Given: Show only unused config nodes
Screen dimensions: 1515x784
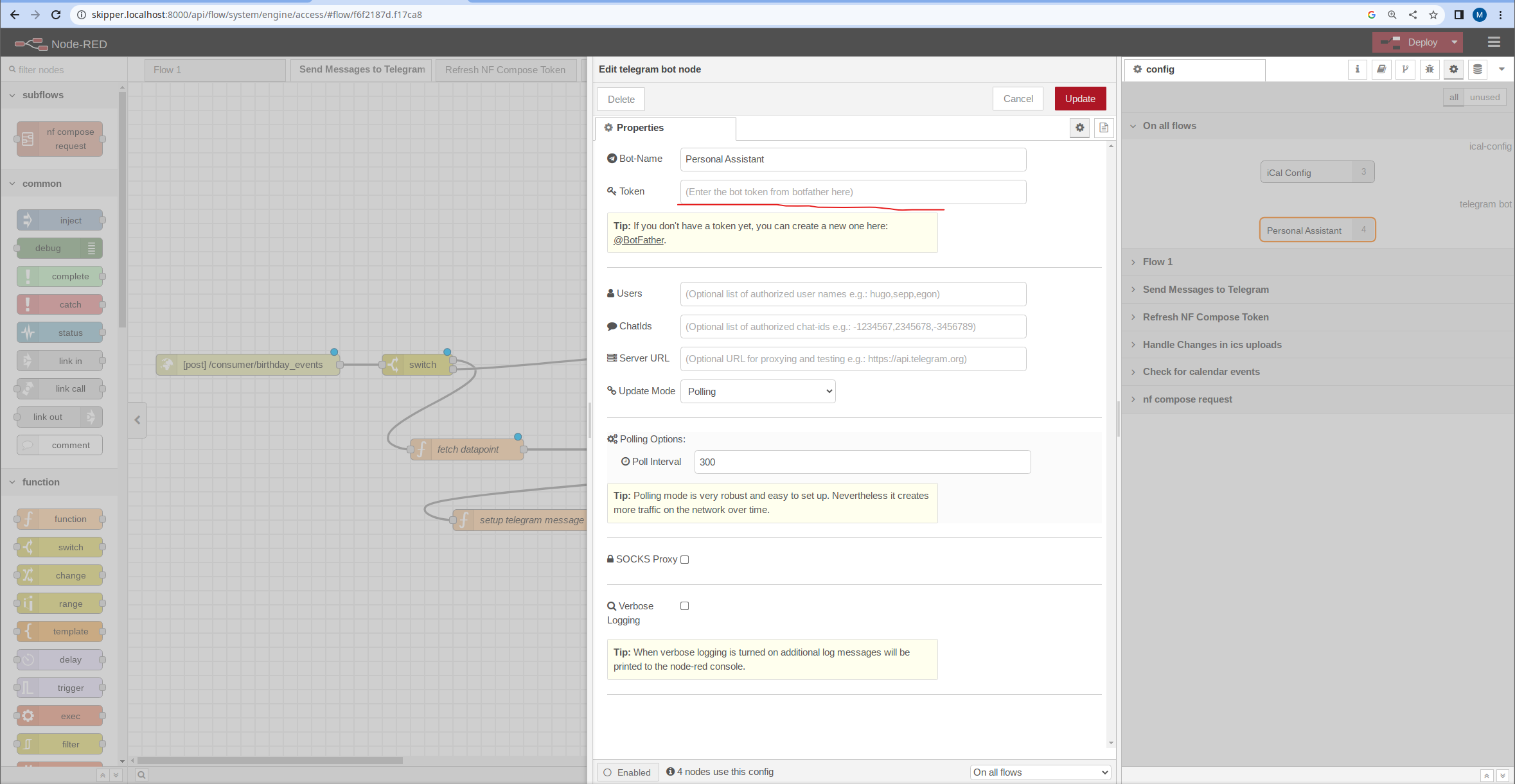Looking at the screenshot, I should coord(1484,98).
